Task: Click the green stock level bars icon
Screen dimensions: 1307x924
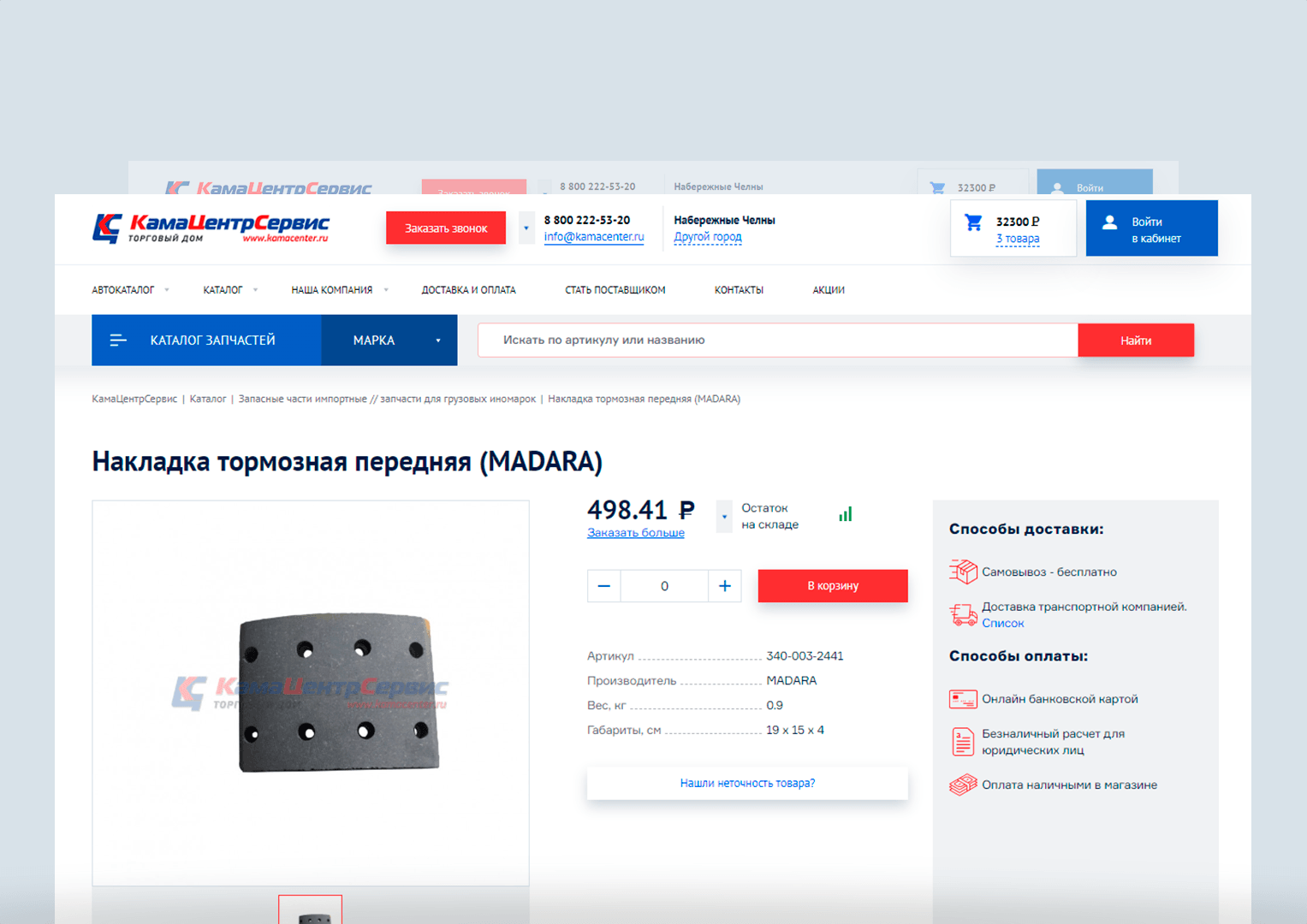Action: [846, 513]
